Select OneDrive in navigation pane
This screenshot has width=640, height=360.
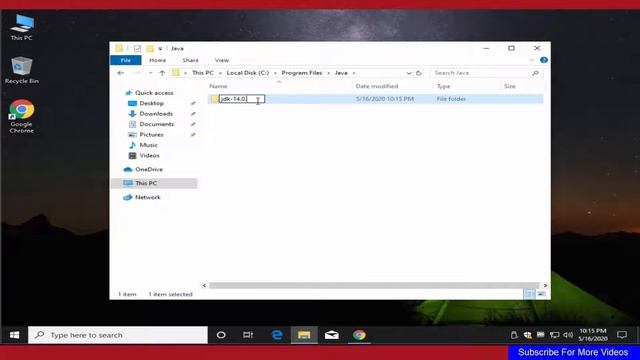tap(149, 169)
